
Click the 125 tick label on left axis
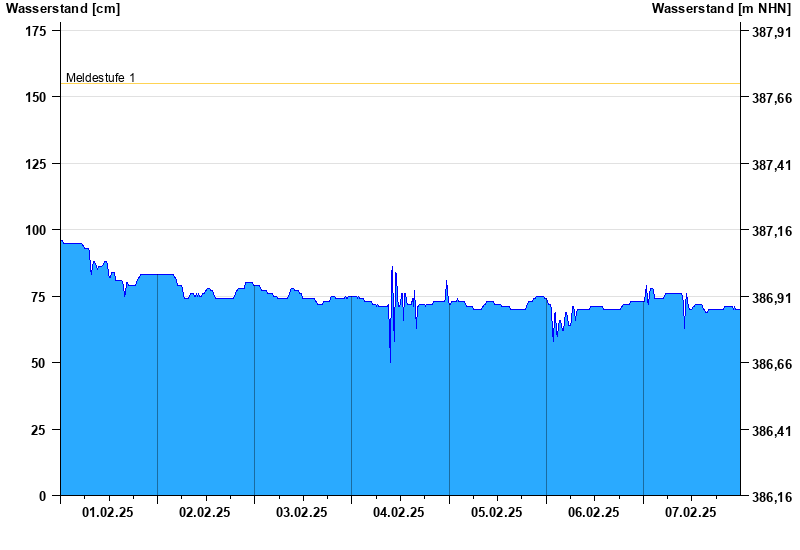(35, 164)
